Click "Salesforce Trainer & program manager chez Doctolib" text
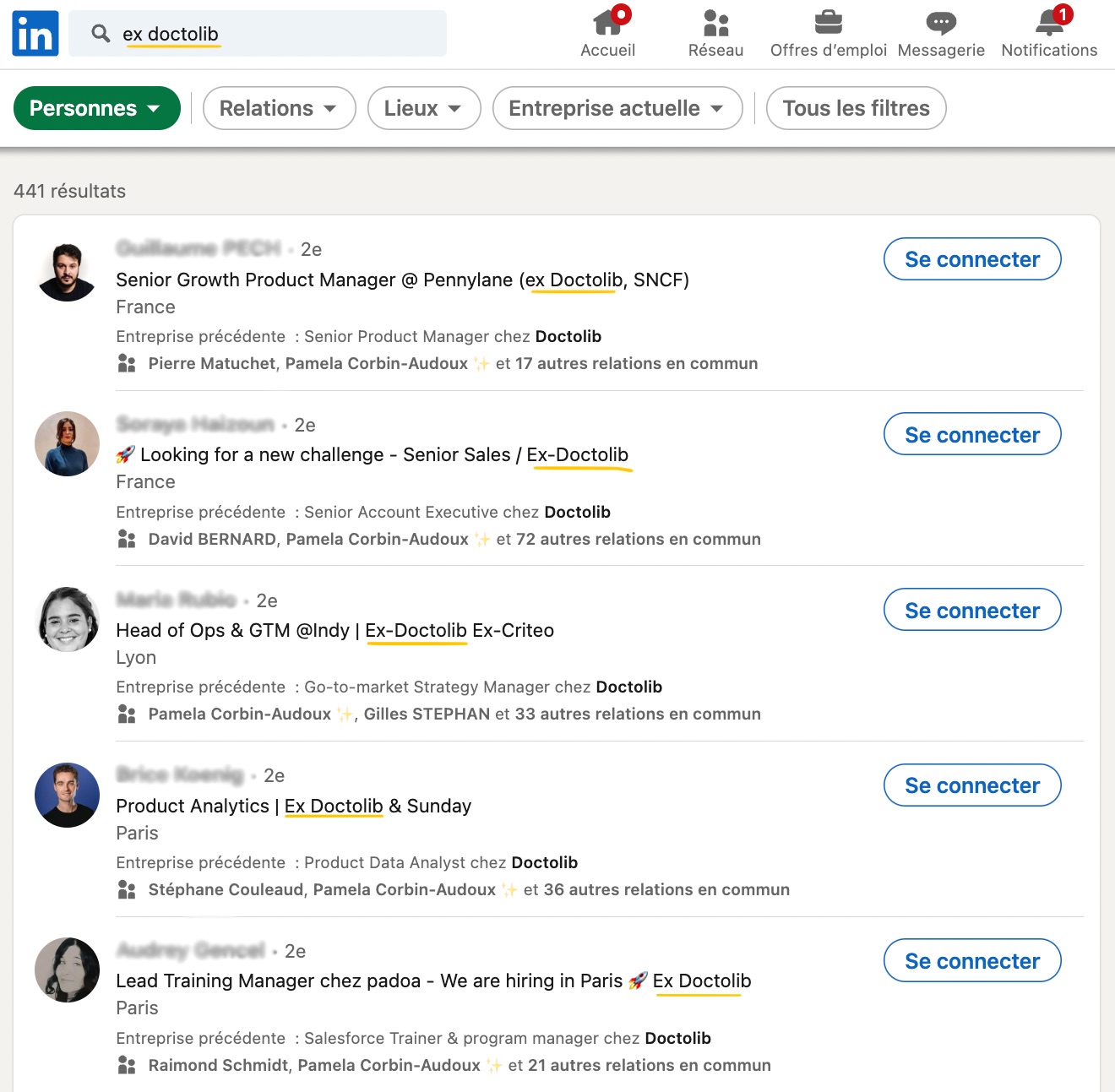 (x=508, y=1039)
